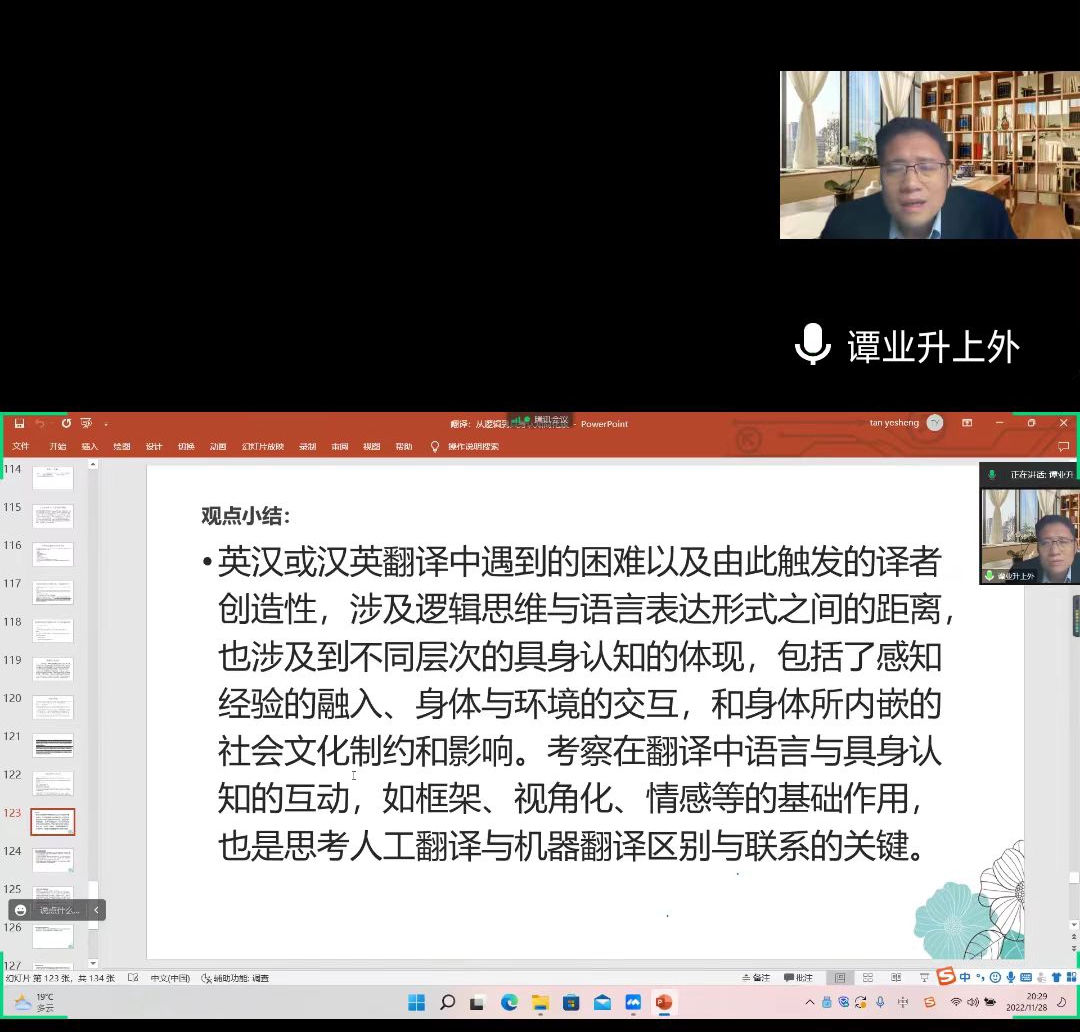The height and width of the screenshot is (1032, 1080).
Task: Click the Save icon in quick access toolbar
Action: (19, 423)
